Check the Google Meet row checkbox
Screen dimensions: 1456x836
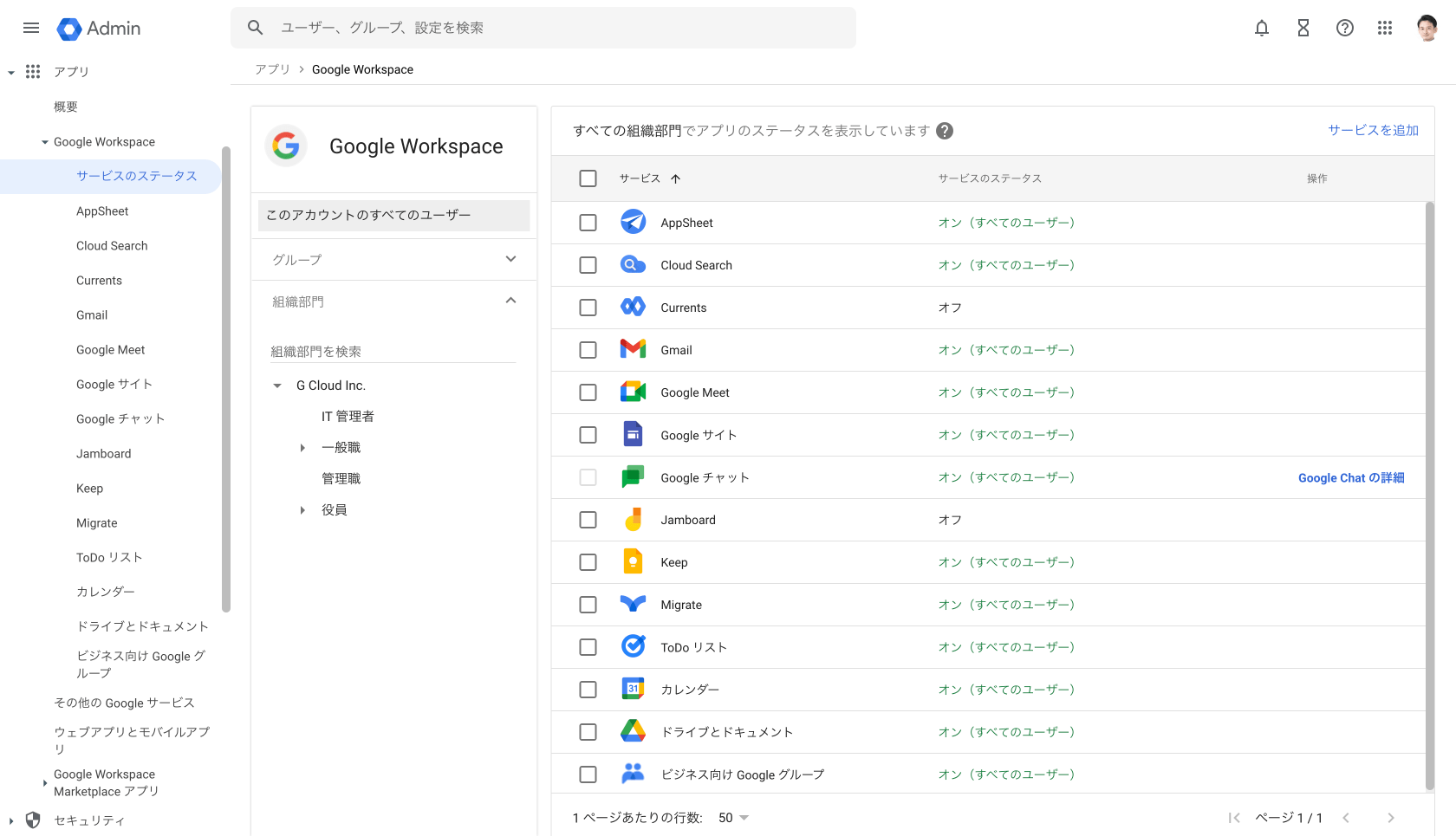point(588,392)
